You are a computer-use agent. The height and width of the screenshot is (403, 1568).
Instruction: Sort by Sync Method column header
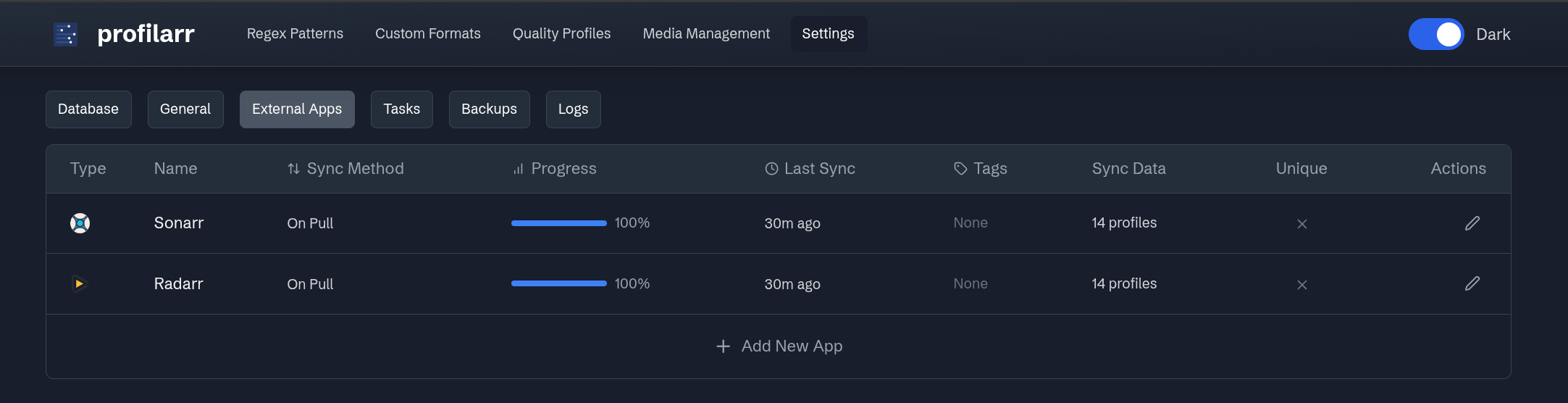345,169
